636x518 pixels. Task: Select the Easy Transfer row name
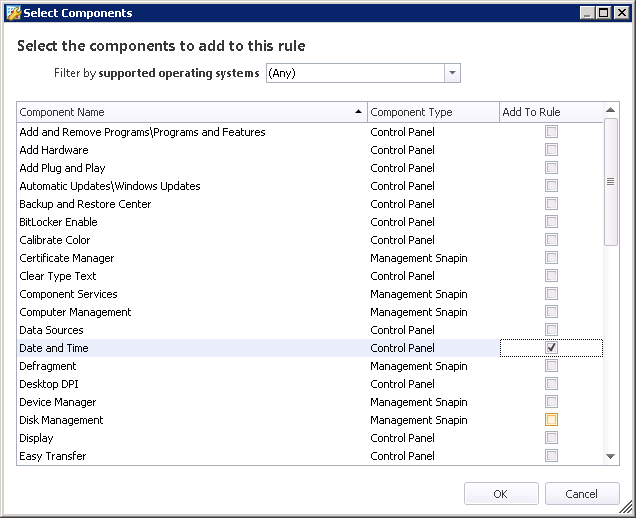53,456
